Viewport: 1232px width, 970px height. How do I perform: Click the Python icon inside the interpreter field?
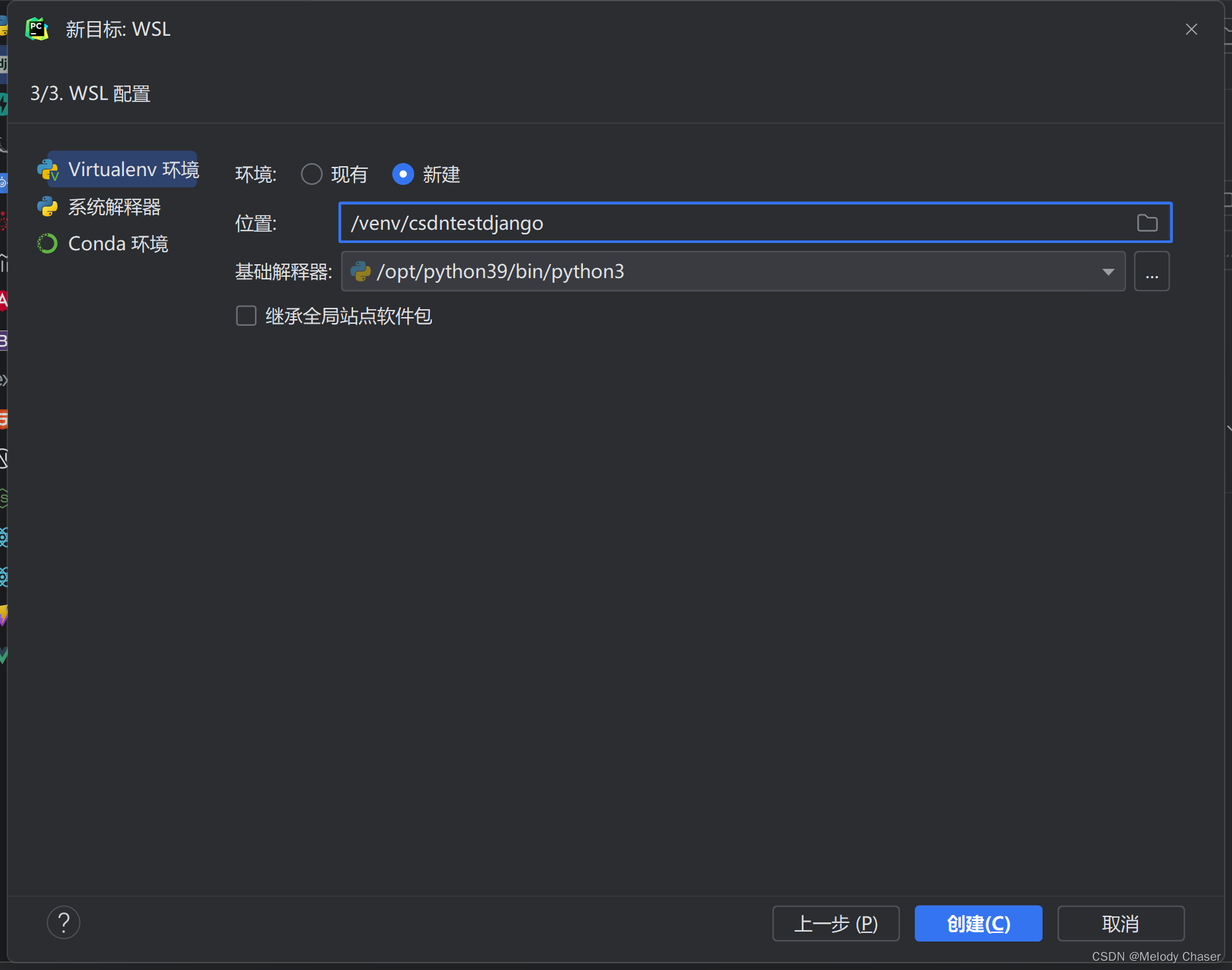pos(361,271)
